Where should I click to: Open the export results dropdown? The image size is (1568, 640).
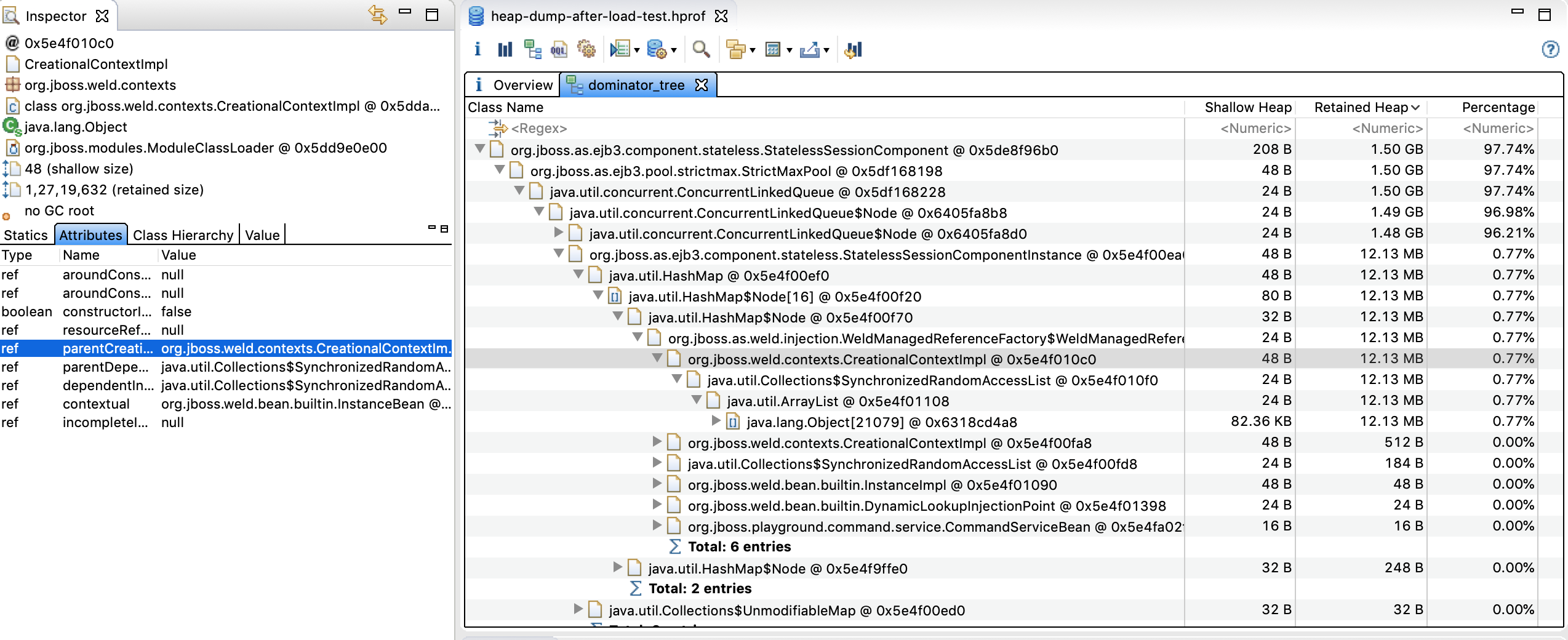826,50
